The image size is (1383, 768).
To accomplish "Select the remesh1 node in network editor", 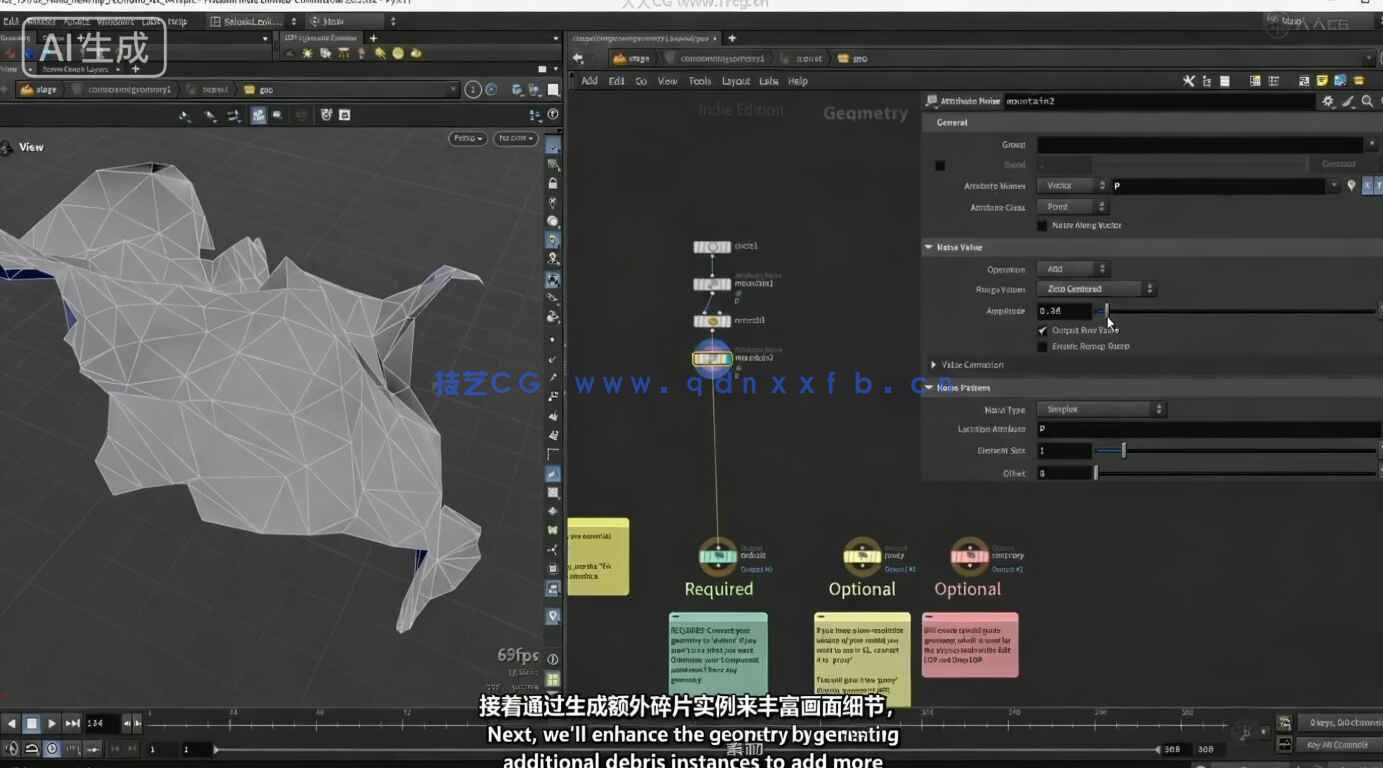I will click(x=712, y=321).
